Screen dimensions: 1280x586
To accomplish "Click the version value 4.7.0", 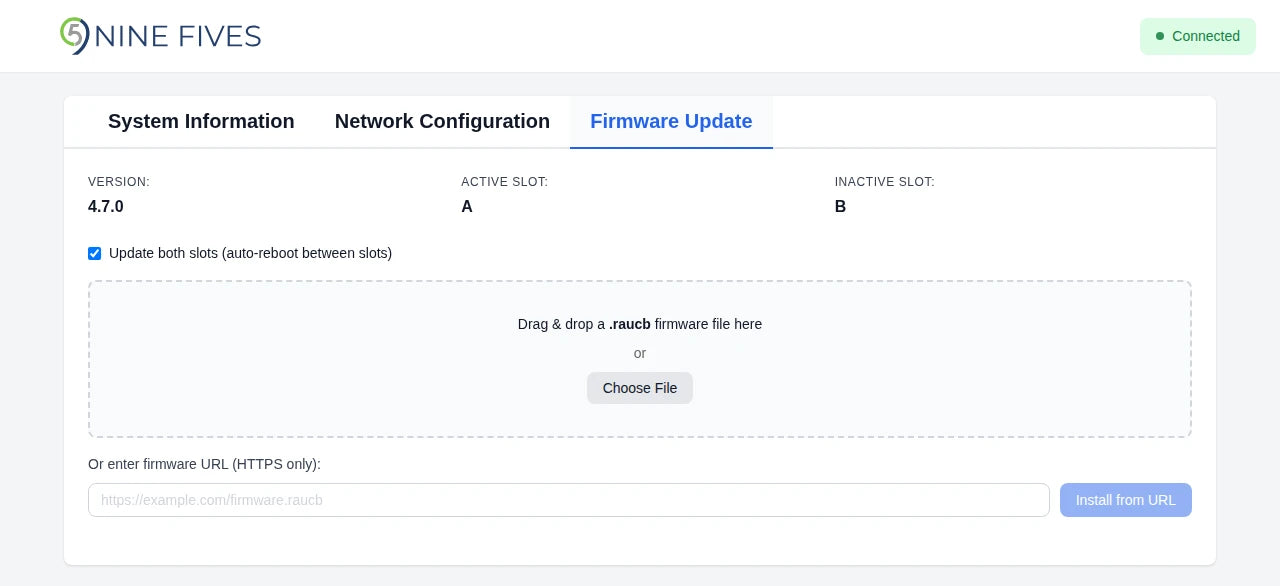I will coord(106,207).
